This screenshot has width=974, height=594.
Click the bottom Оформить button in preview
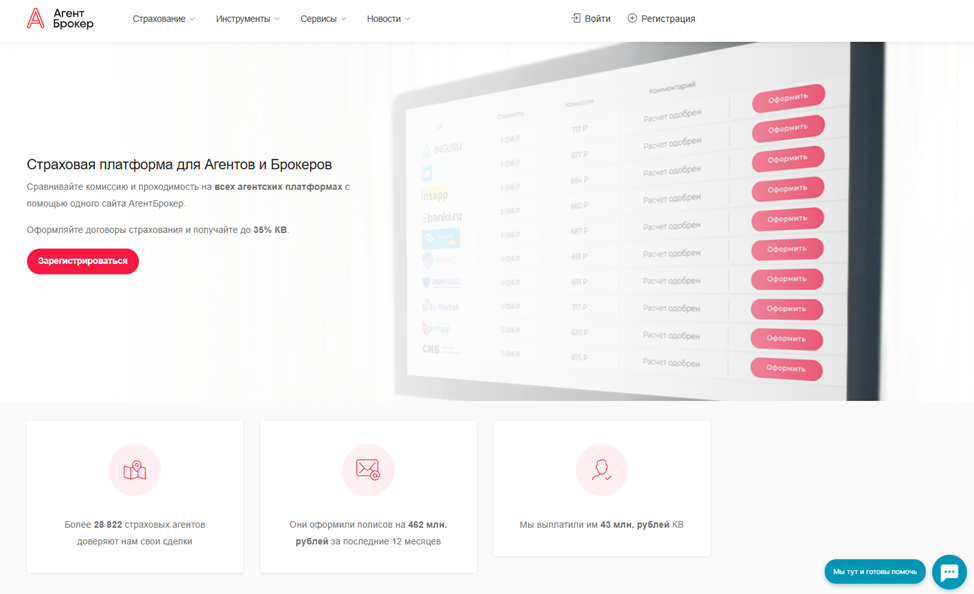click(786, 368)
